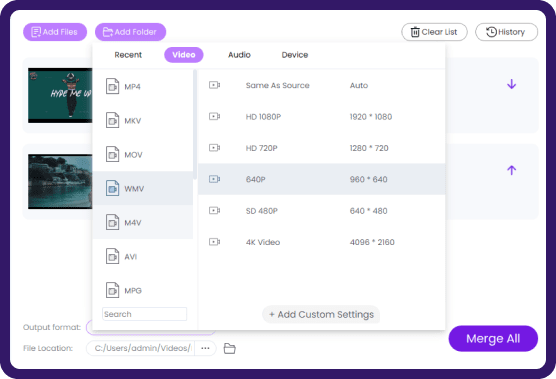The image size is (556, 379).
Task: Click the M4V format file icon
Action: point(112,222)
